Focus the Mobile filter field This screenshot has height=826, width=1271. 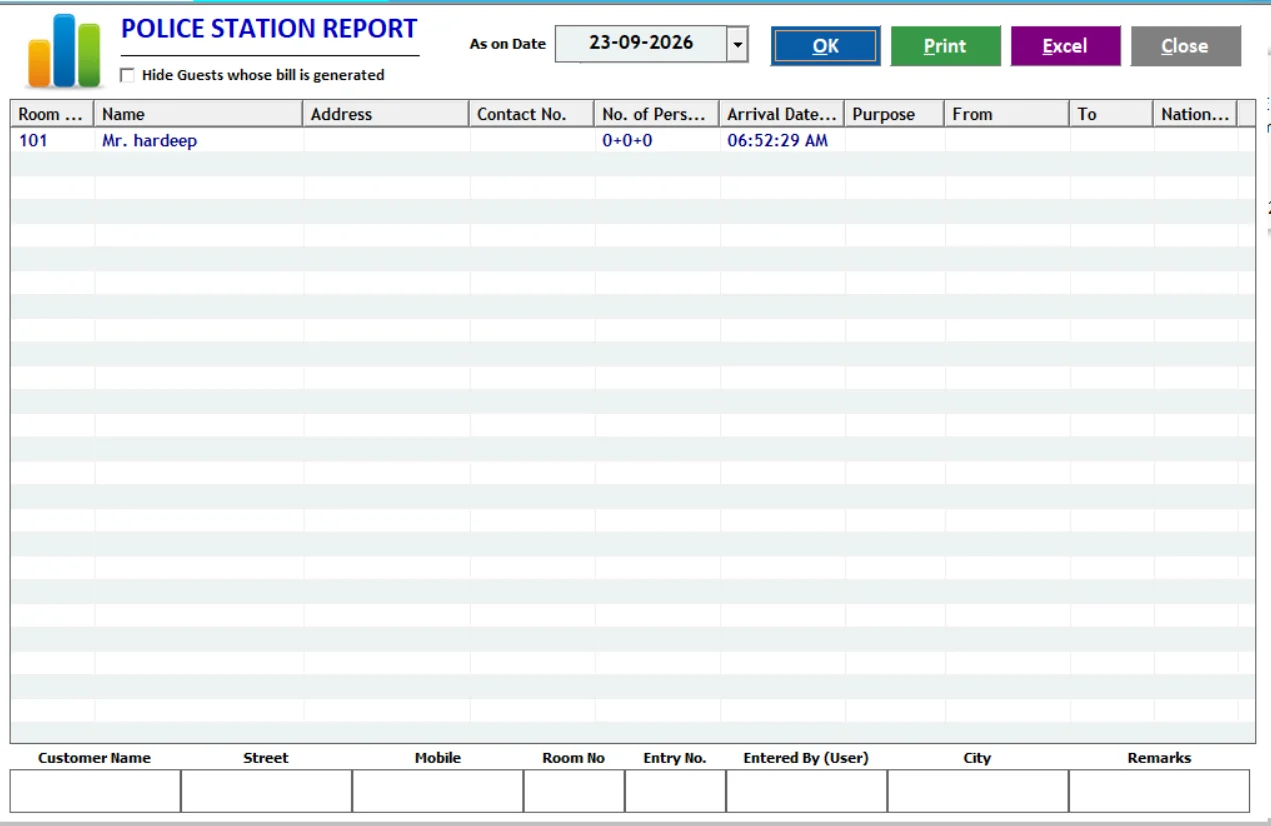tap(438, 791)
